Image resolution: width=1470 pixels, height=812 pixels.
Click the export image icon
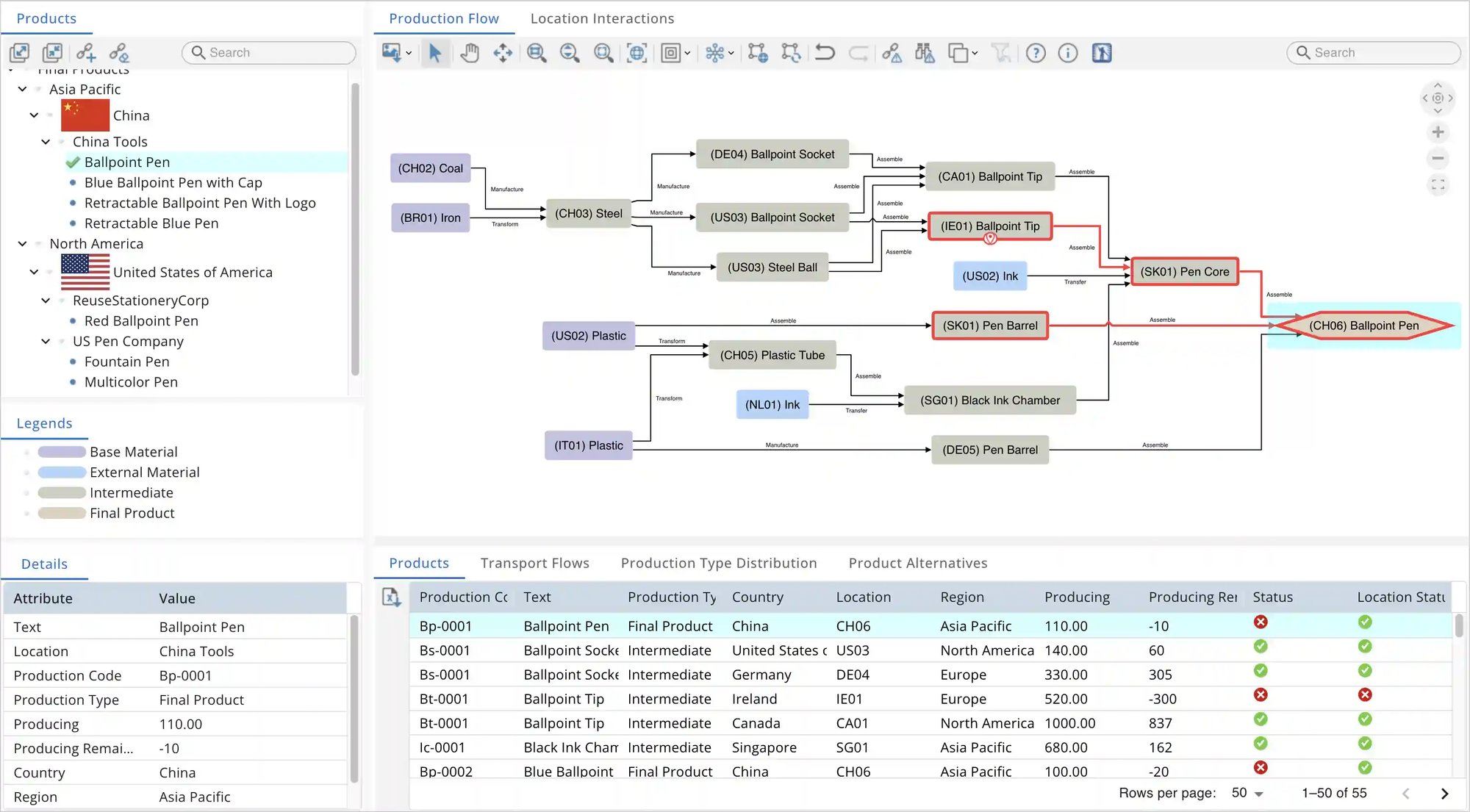391,53
